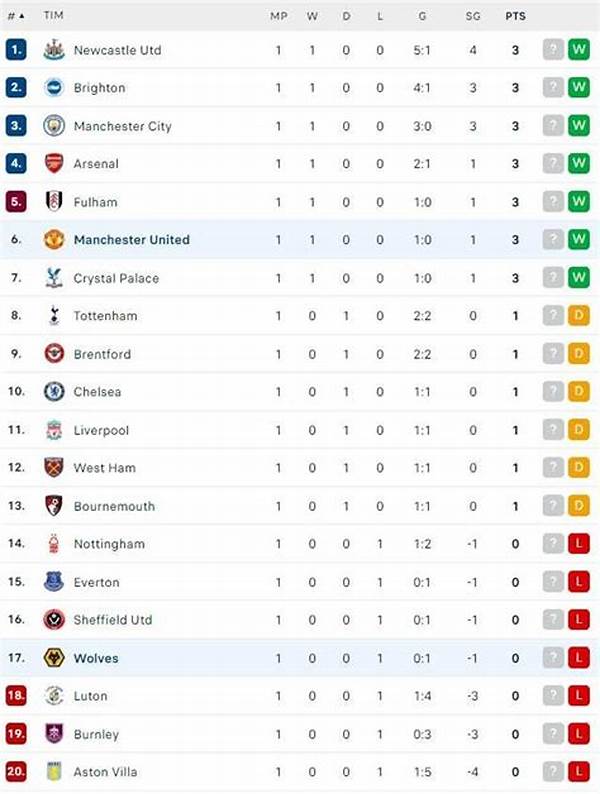Click the Aston Villa club crest
600x794 pixels.
tap(54, 772)
